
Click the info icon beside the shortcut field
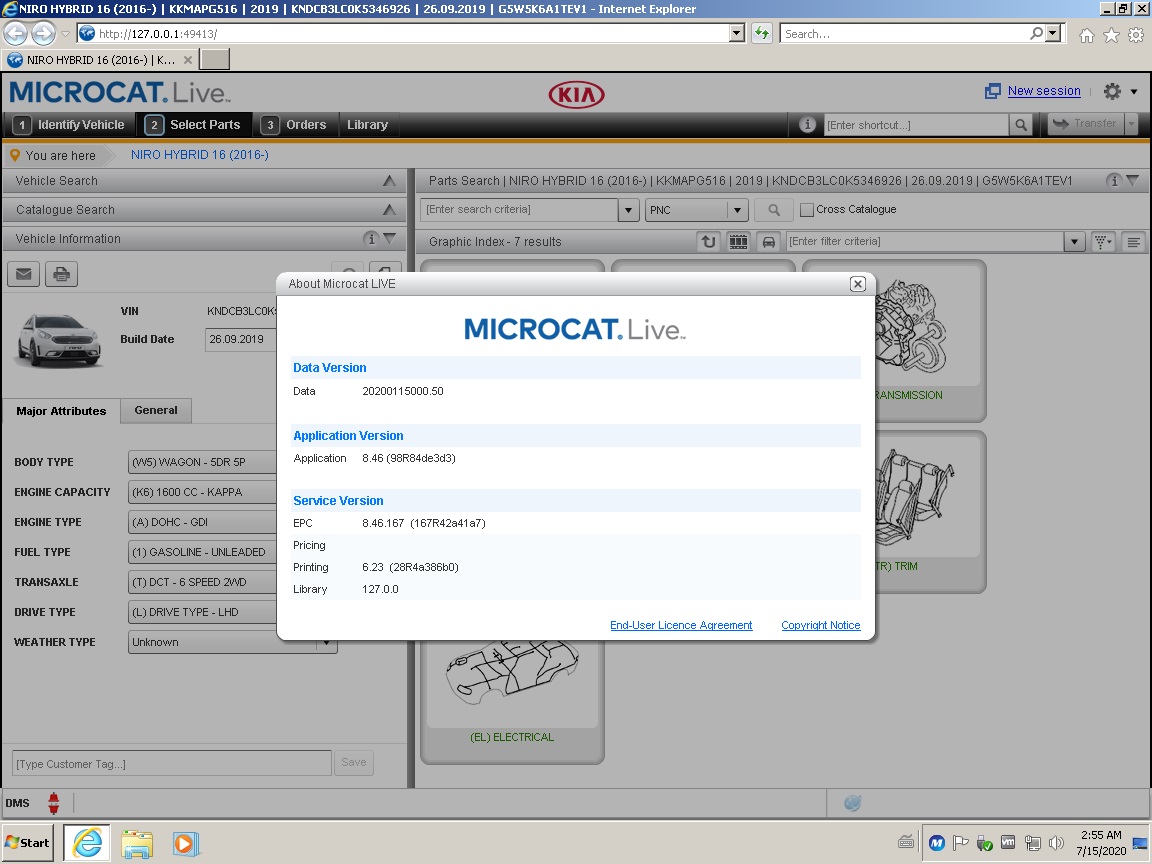807,124
